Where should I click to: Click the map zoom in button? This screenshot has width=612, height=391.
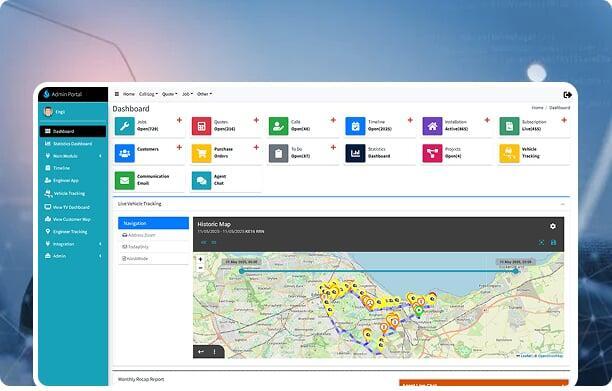tap(200, 259)
